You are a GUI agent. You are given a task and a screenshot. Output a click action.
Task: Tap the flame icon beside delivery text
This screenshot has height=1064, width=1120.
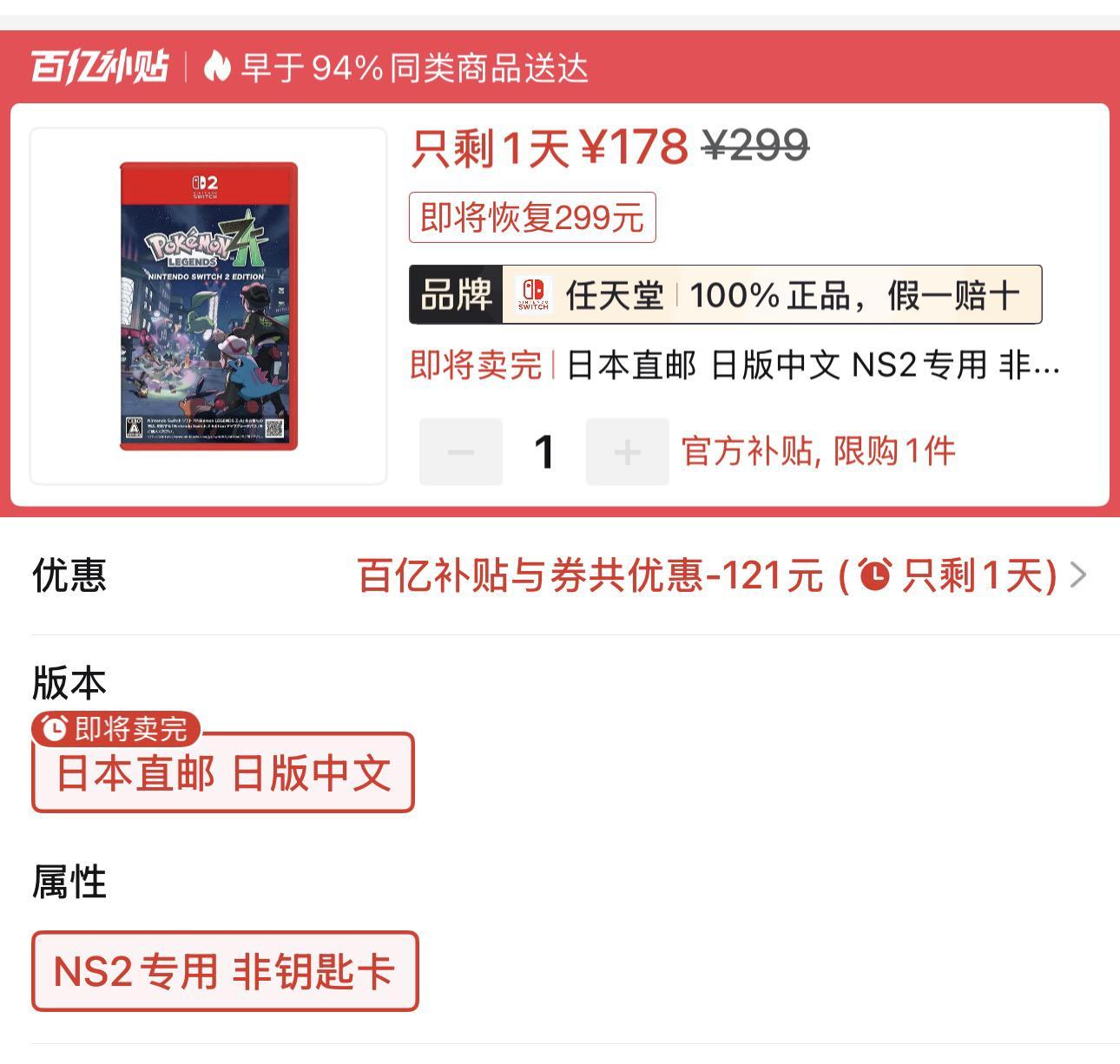coord(217,66)
